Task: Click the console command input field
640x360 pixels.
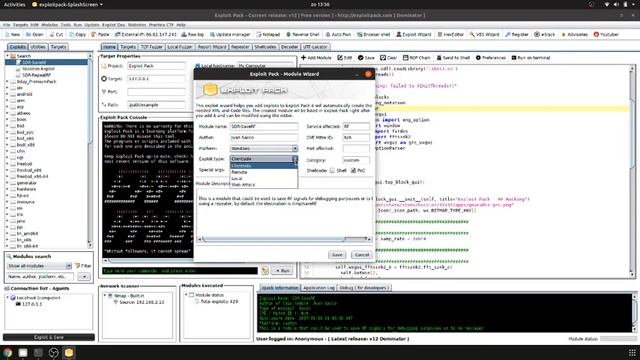Action: (x=180, y=271)
